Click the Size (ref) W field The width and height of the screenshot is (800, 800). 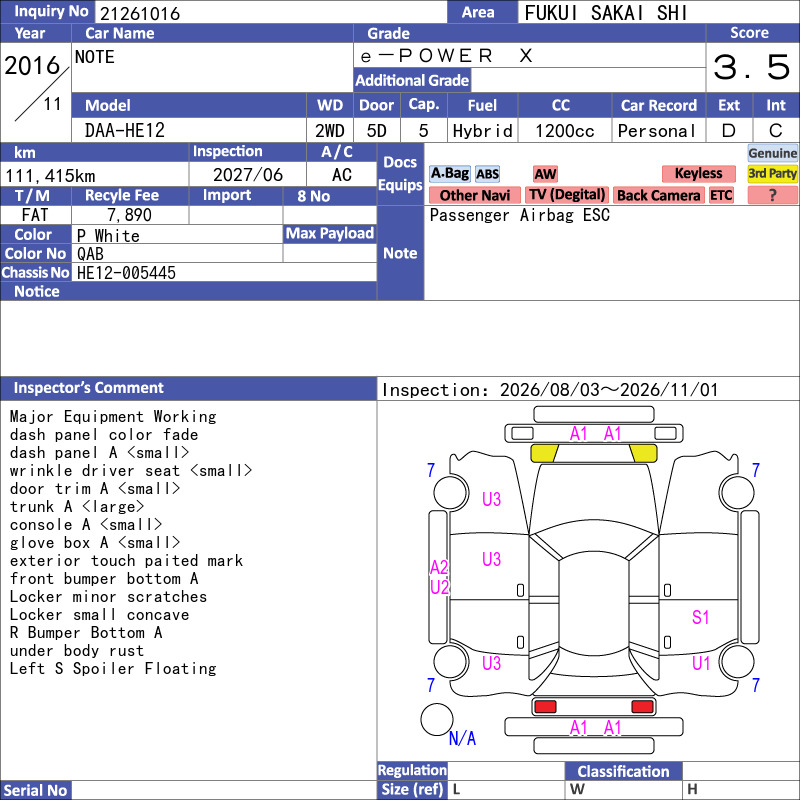(623, 789)
